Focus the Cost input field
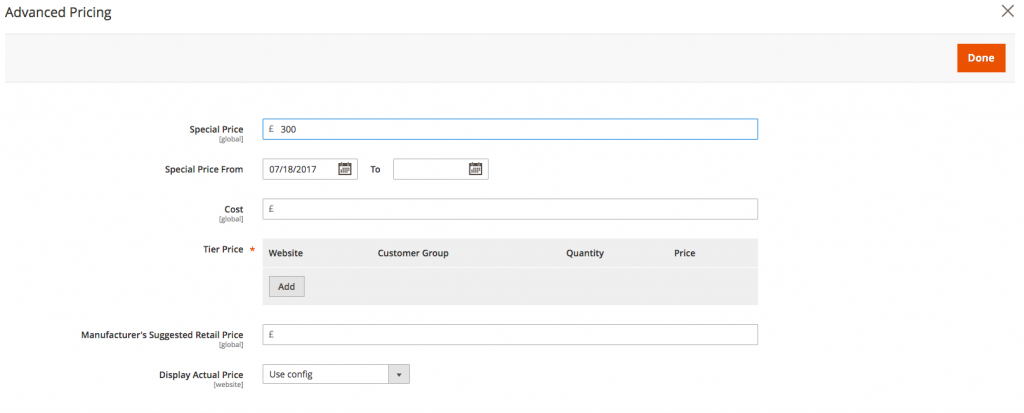This screenshot has height=413, width=1024. [x=510, y=209]
